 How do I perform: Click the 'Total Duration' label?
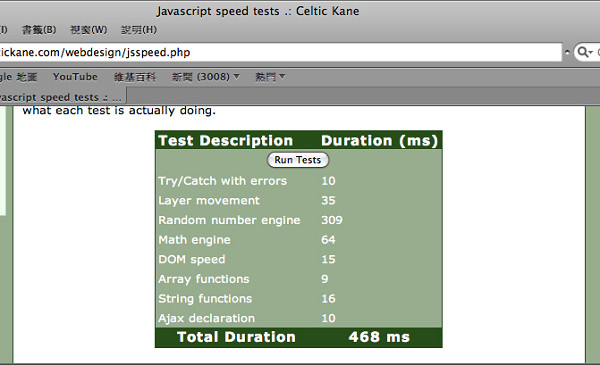point(236,337)
